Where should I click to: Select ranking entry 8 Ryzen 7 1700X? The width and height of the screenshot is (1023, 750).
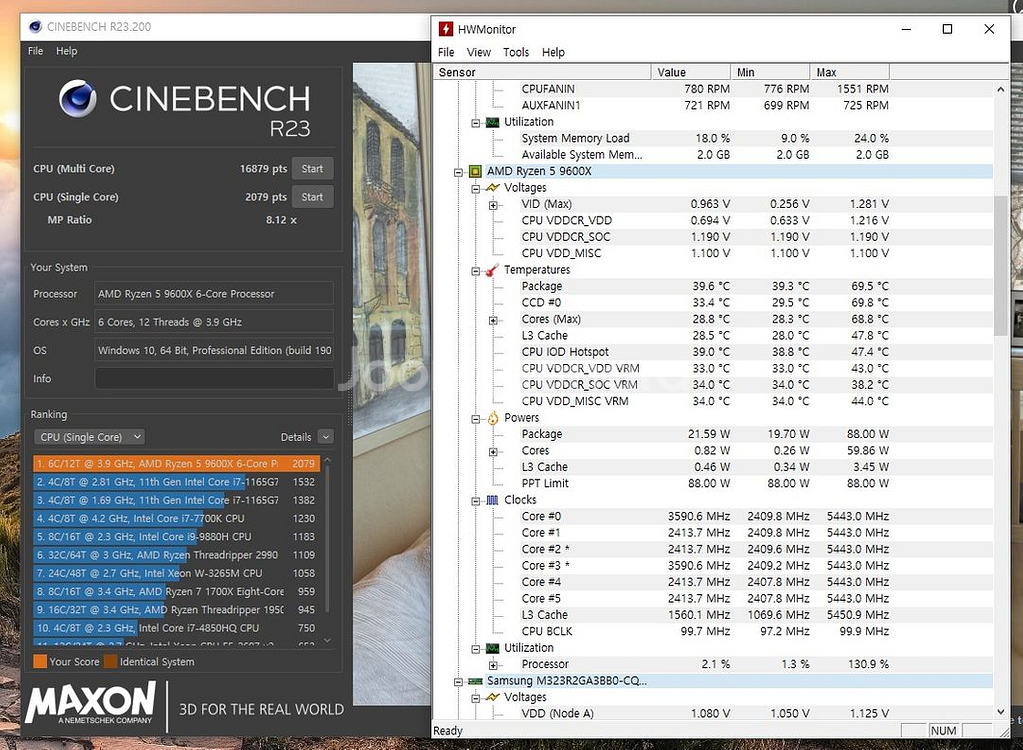tap(176, 591)
